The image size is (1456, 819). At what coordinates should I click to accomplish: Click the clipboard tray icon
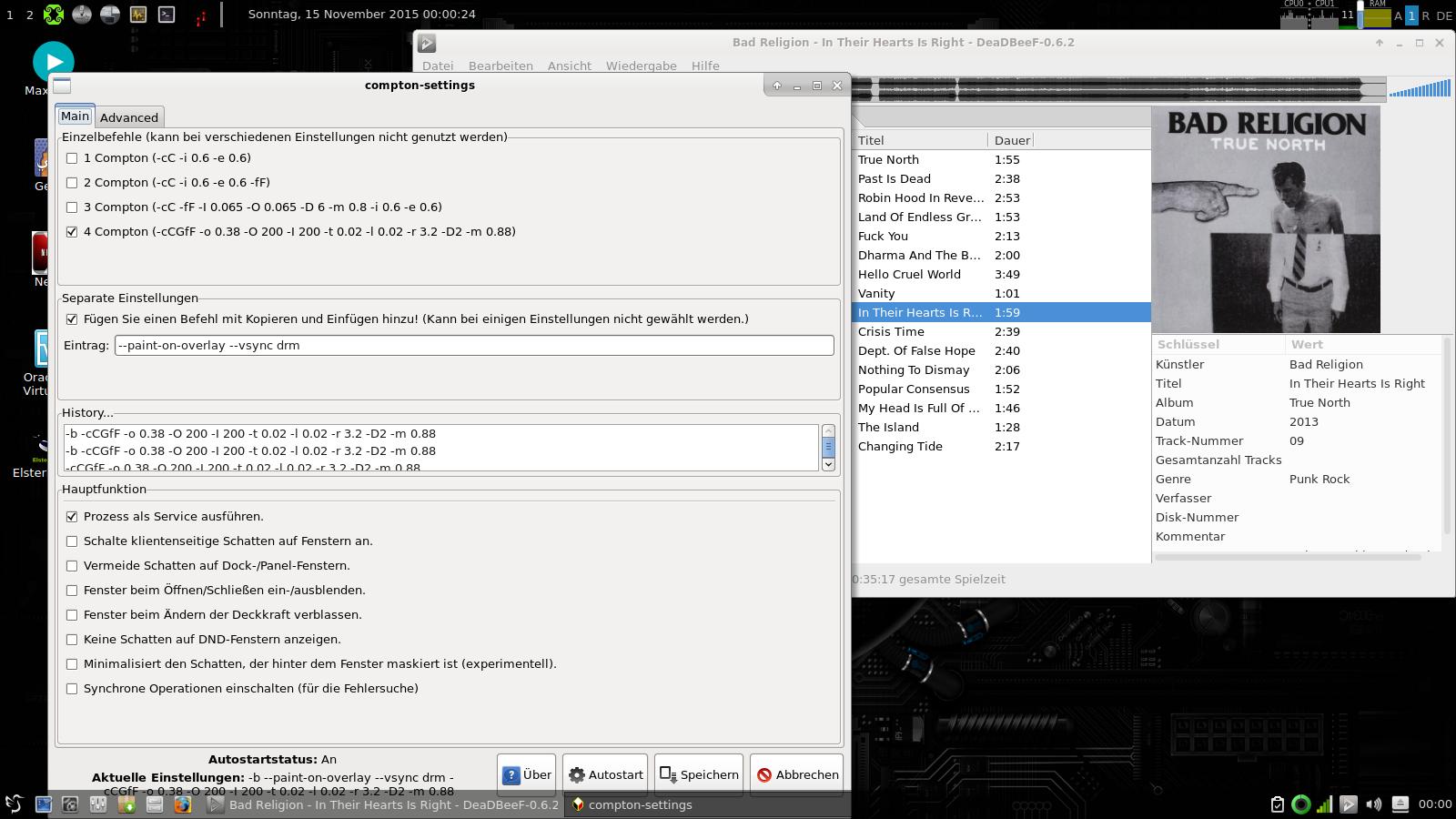pos(1278,804)
